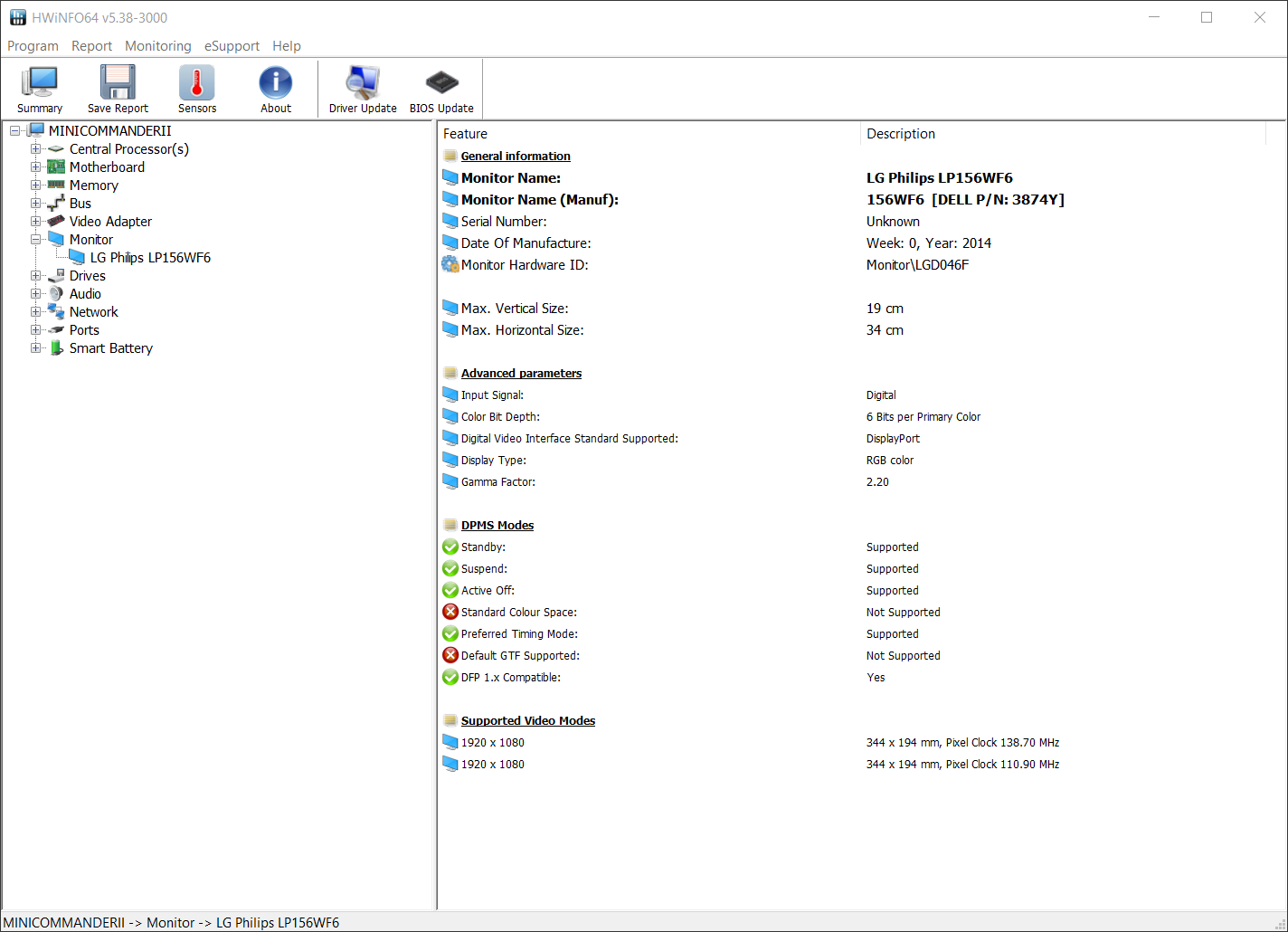This screenshot has width=1288, height=932.
Task: Select the Monitor Name row
Action: 851,178
